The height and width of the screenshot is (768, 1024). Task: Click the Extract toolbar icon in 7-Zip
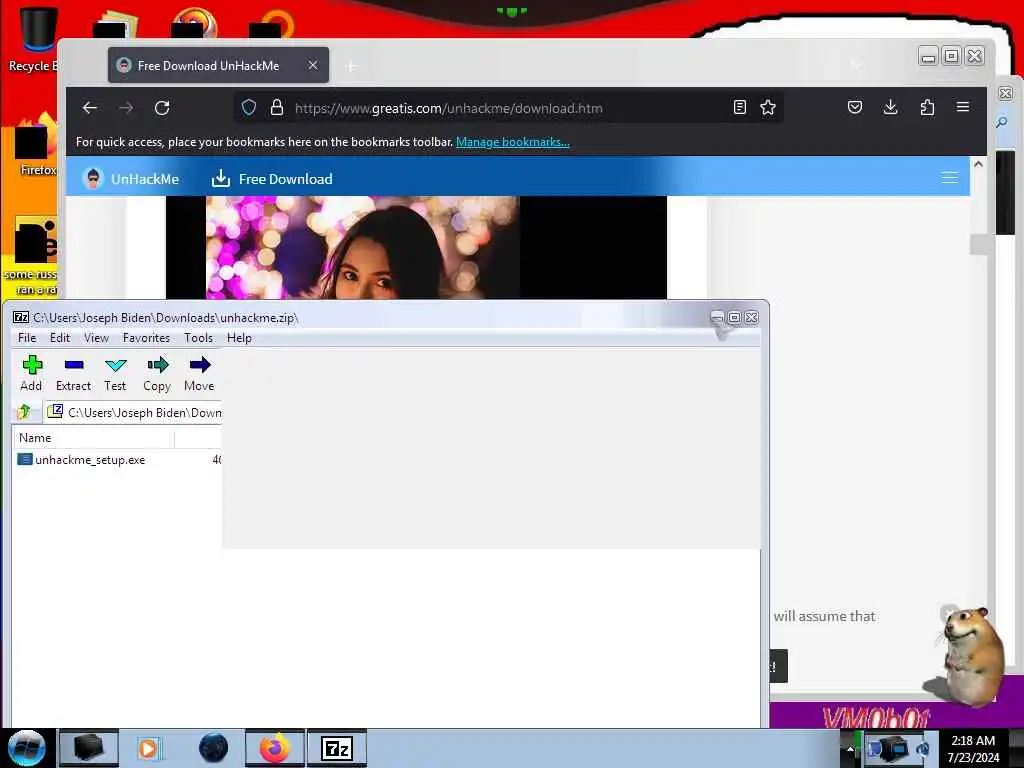coord(73,374)
